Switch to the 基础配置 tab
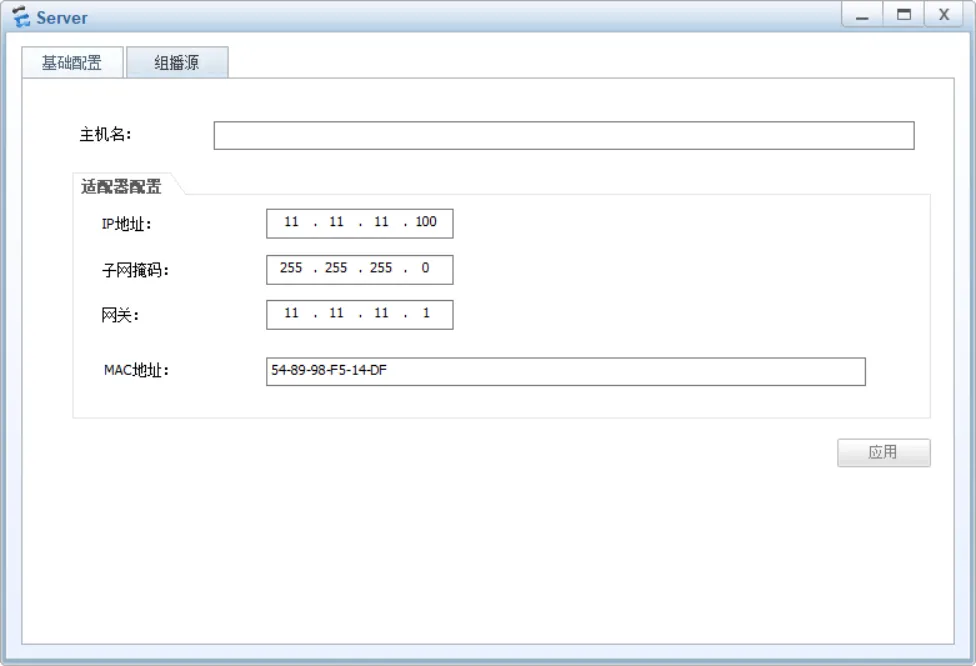 72,62
